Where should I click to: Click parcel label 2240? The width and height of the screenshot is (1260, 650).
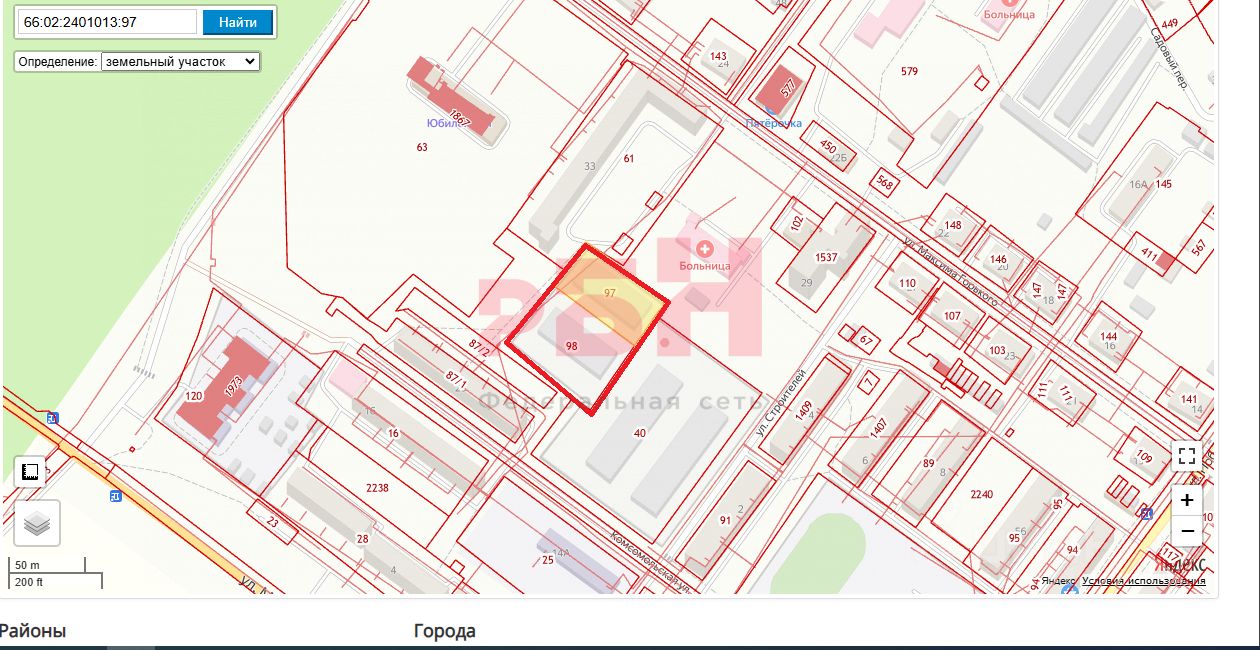(981, 494)
